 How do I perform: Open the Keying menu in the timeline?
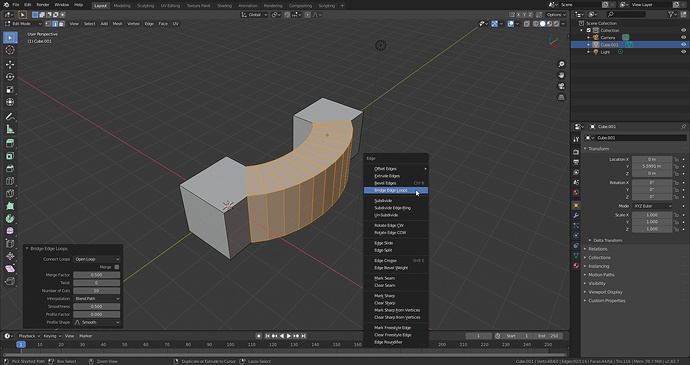52,336
